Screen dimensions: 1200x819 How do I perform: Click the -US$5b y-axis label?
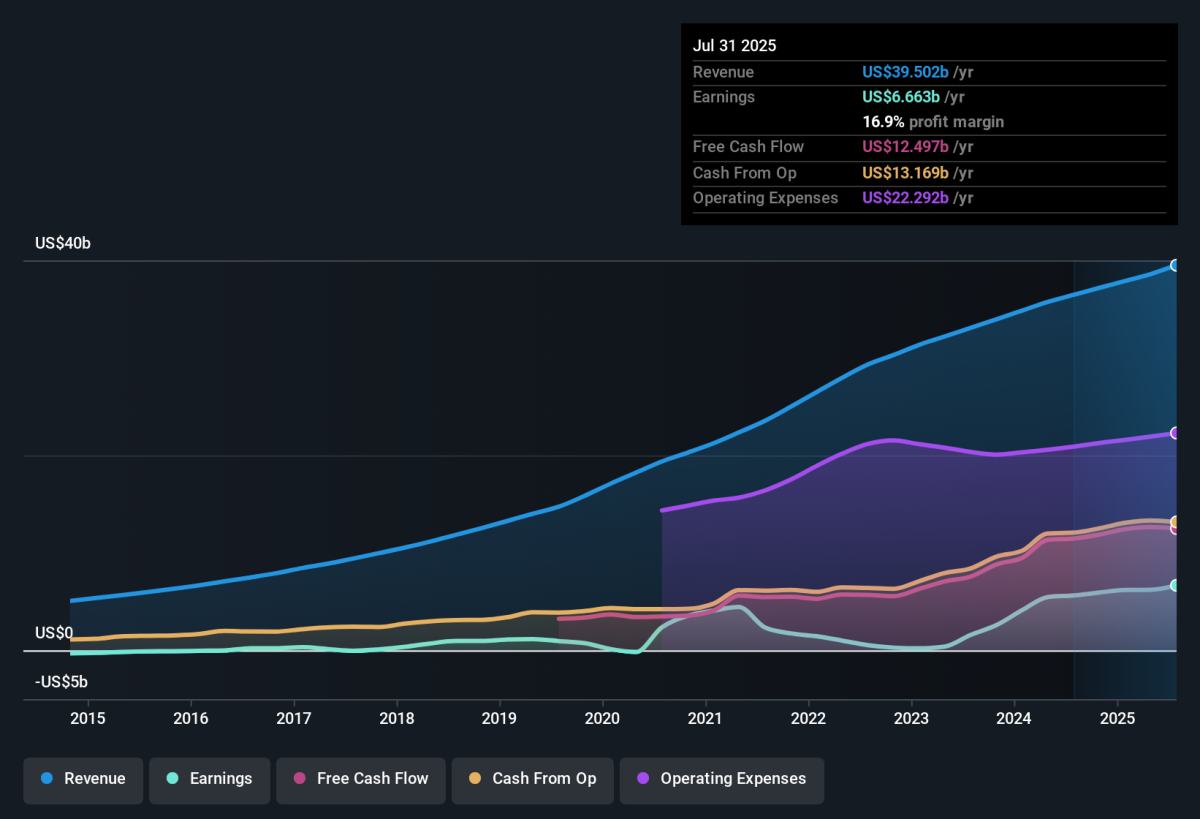(61, 682)
